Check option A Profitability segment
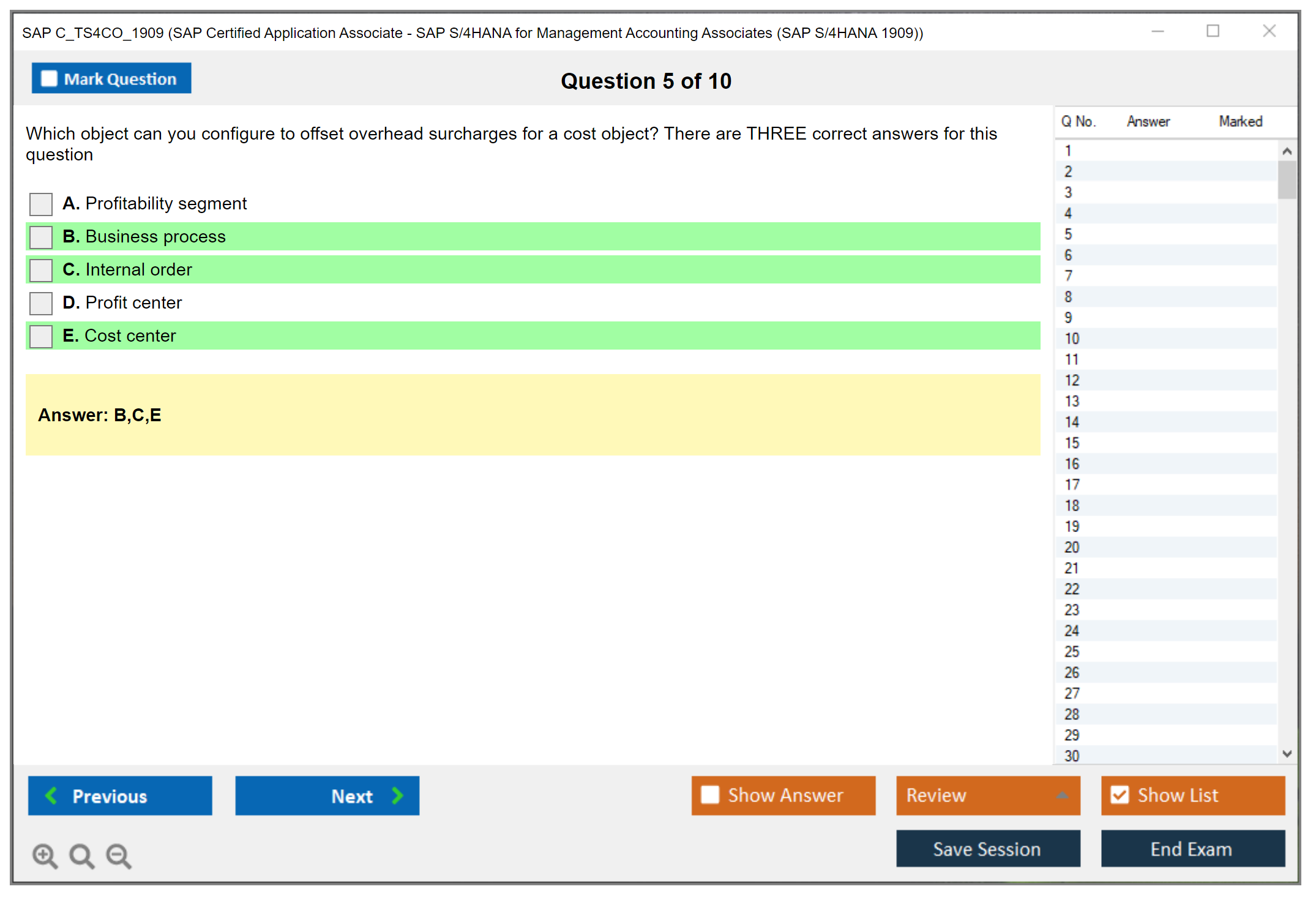The width and height of the screenshot is (1316, 900). 41,204
